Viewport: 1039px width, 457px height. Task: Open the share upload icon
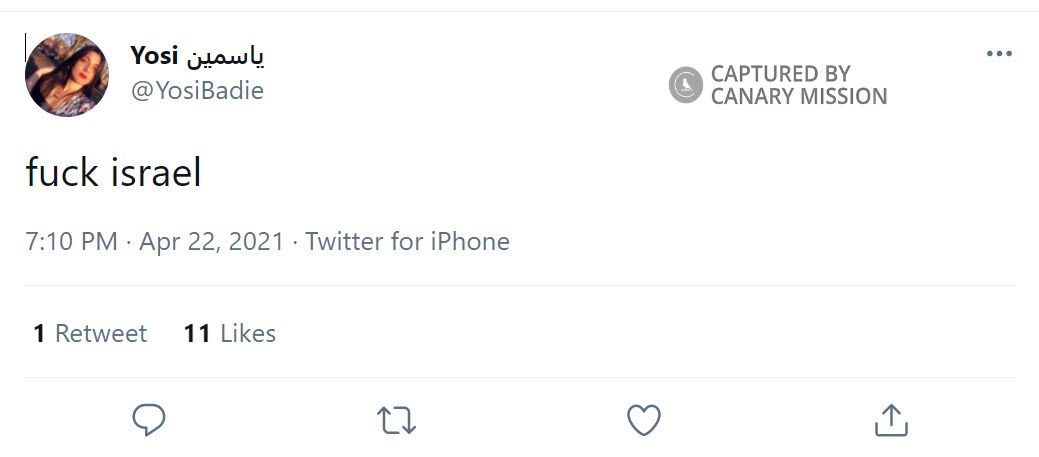click(891, 419)
